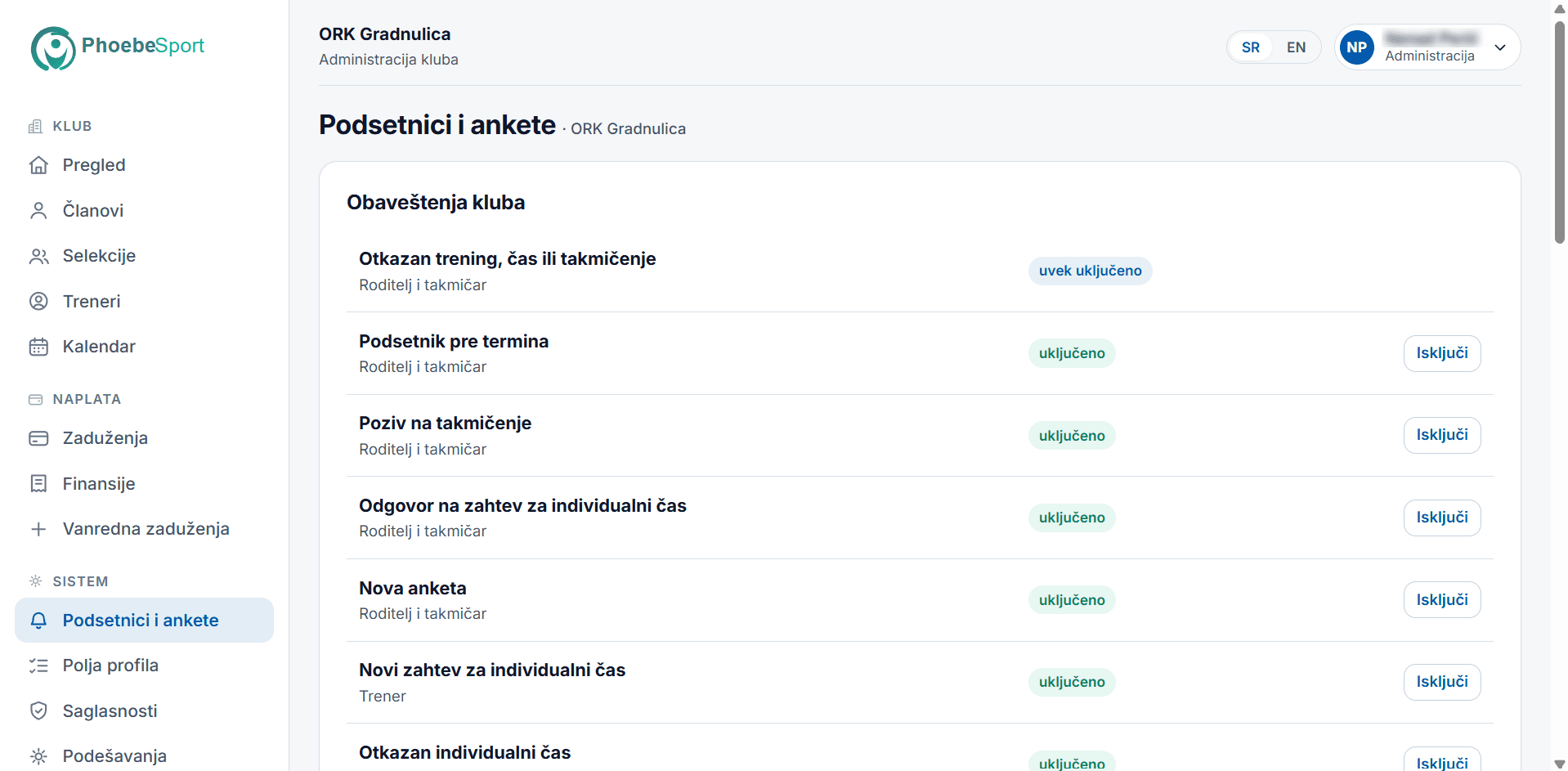Disable Podsetnik pre termina with Isključi

pyautogui.click(x=1442, y=353)
